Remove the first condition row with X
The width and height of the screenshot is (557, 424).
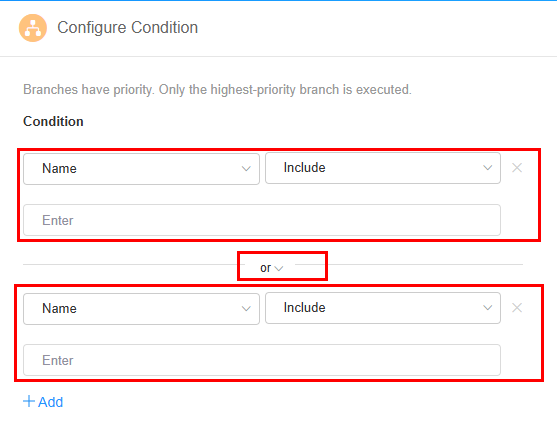tap(517, 168)
